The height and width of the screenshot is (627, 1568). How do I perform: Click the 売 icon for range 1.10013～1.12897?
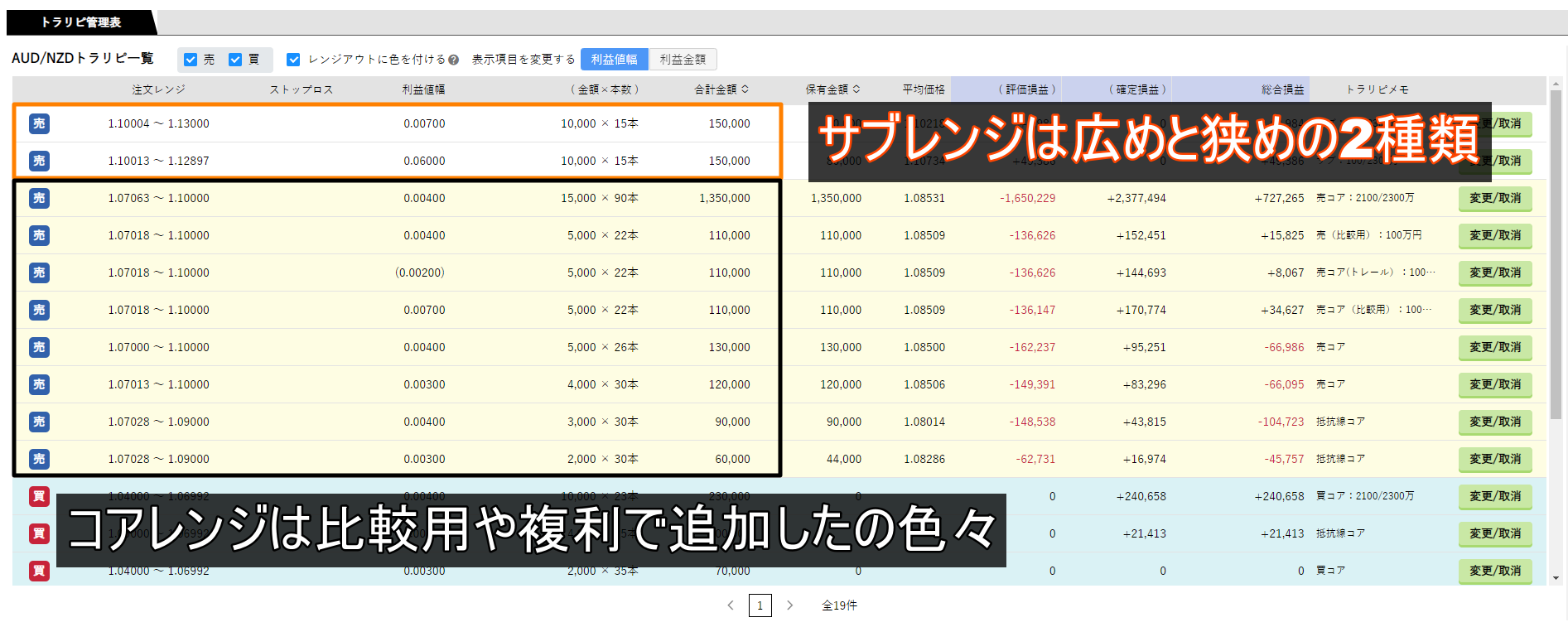click(x=39, y=161)
